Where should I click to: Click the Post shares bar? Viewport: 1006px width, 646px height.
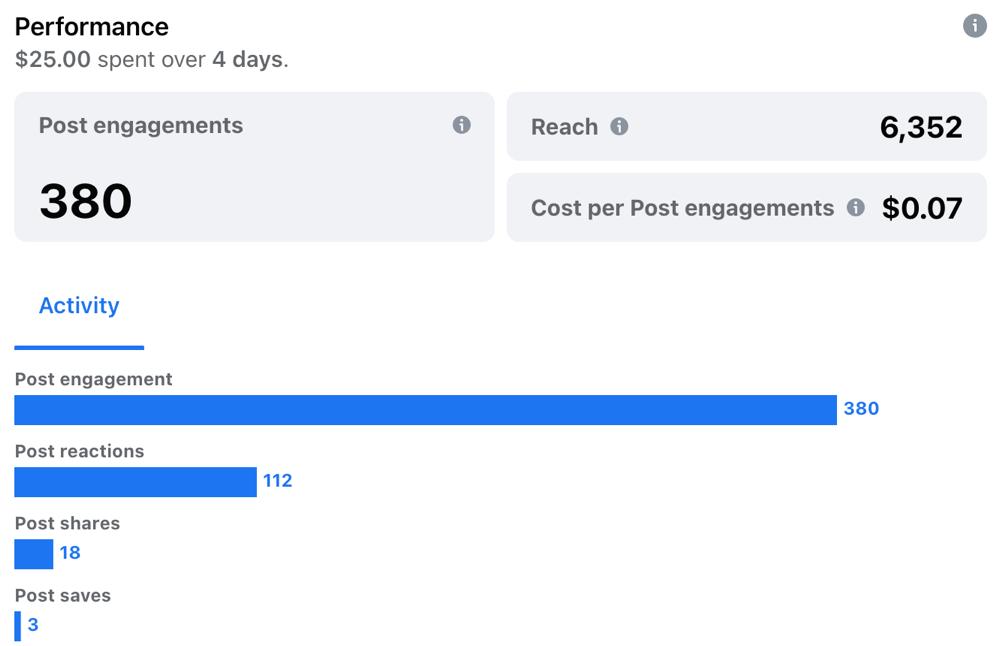(34, 554)
